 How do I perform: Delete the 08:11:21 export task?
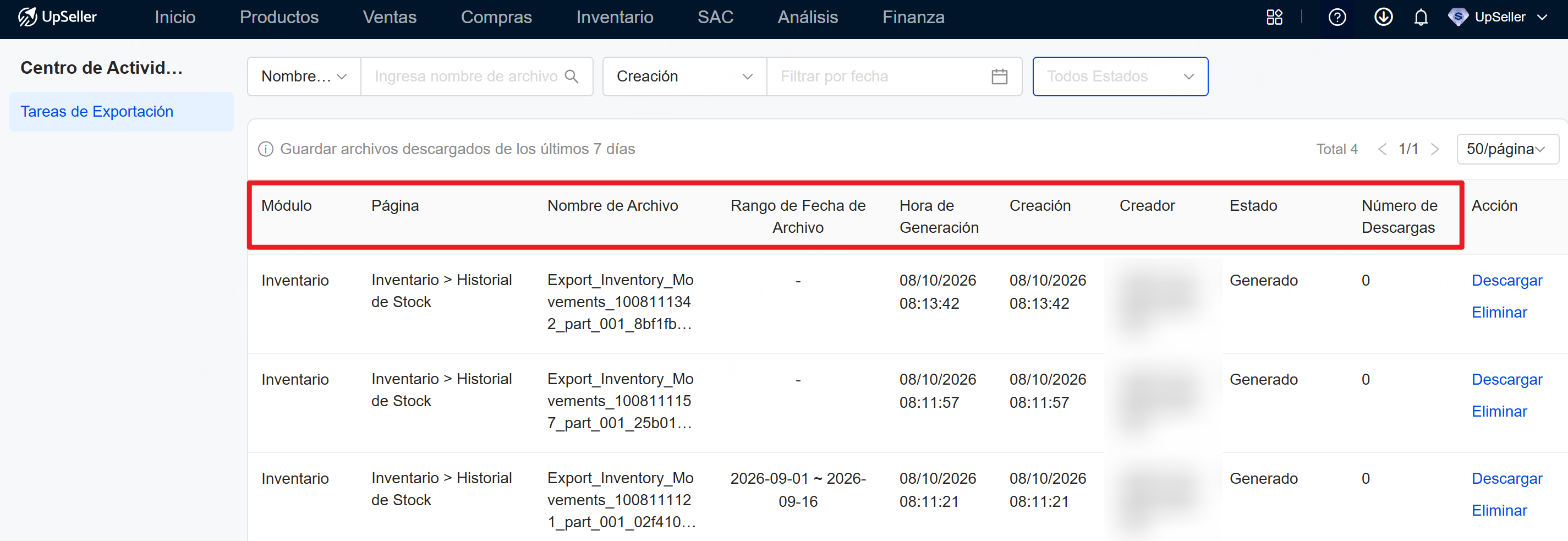[x=1499, y=511]
